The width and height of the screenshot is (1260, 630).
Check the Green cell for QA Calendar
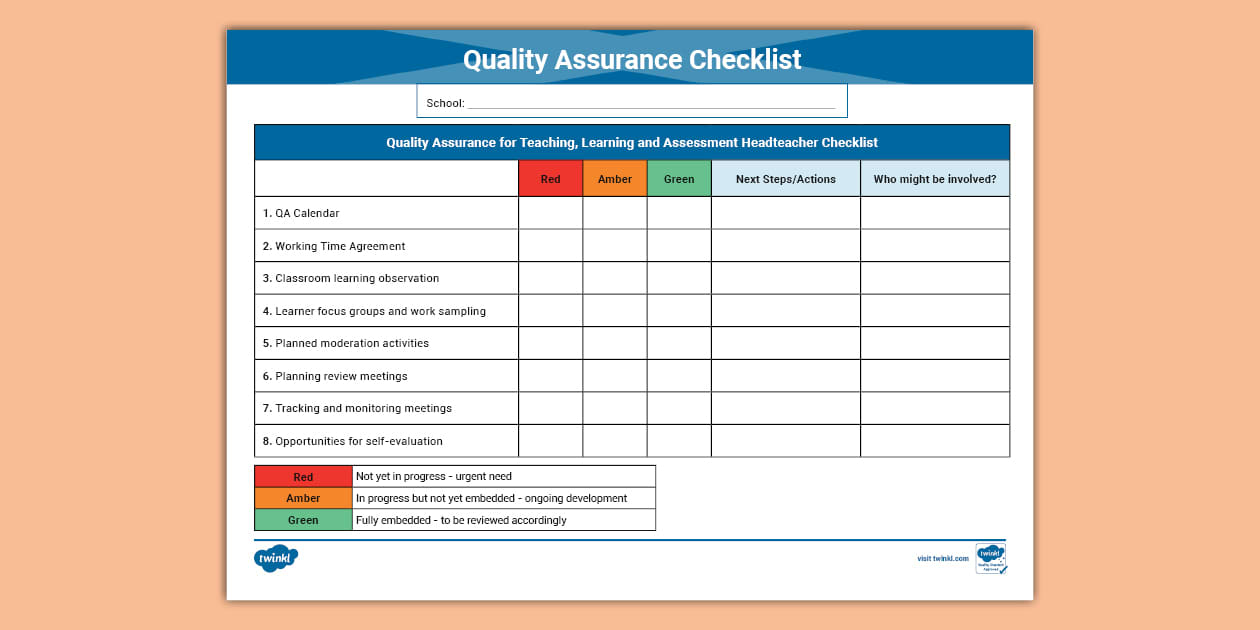click(679, 212)
